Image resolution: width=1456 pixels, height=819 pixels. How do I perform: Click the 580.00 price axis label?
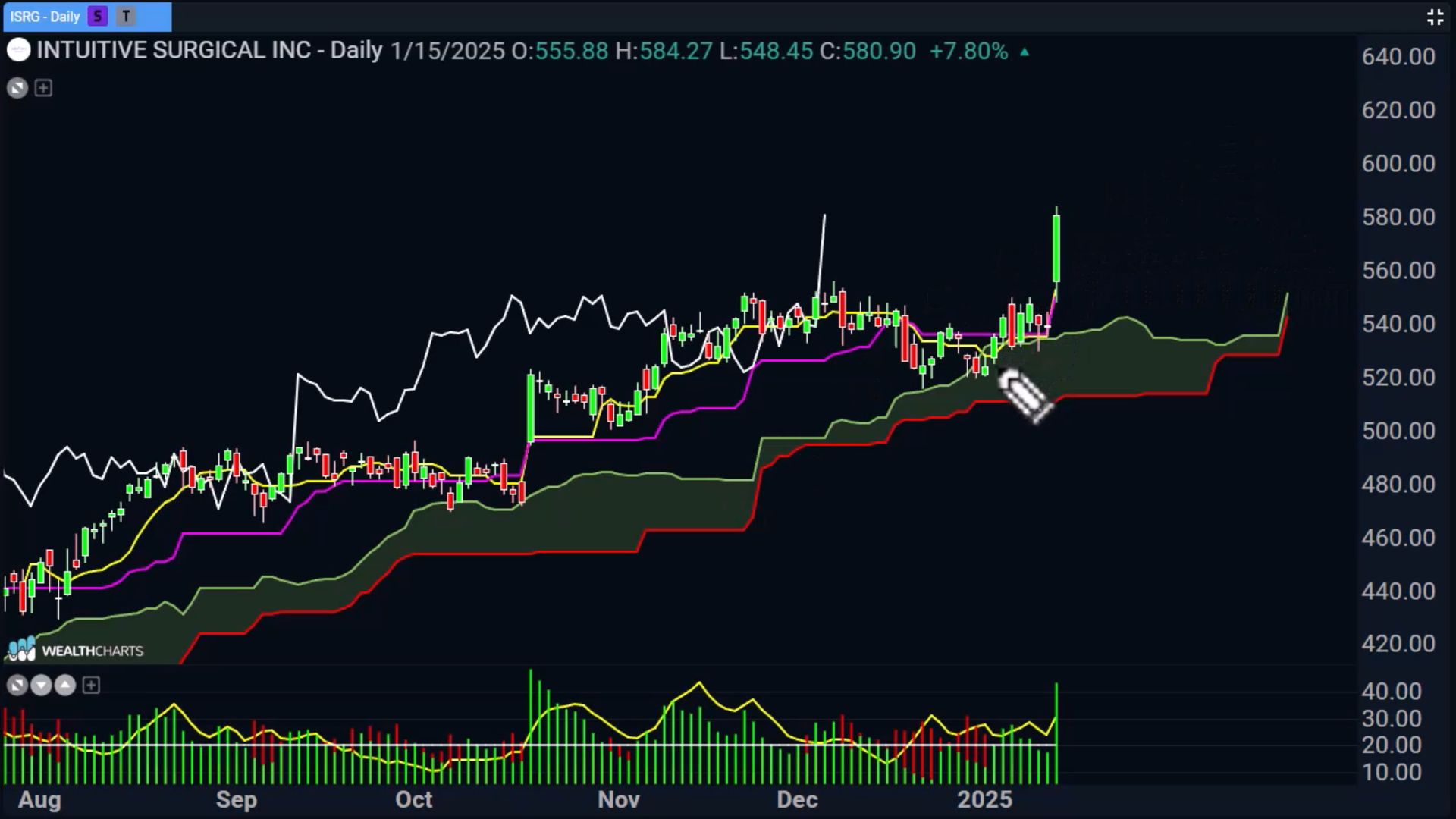point(1398,218)
